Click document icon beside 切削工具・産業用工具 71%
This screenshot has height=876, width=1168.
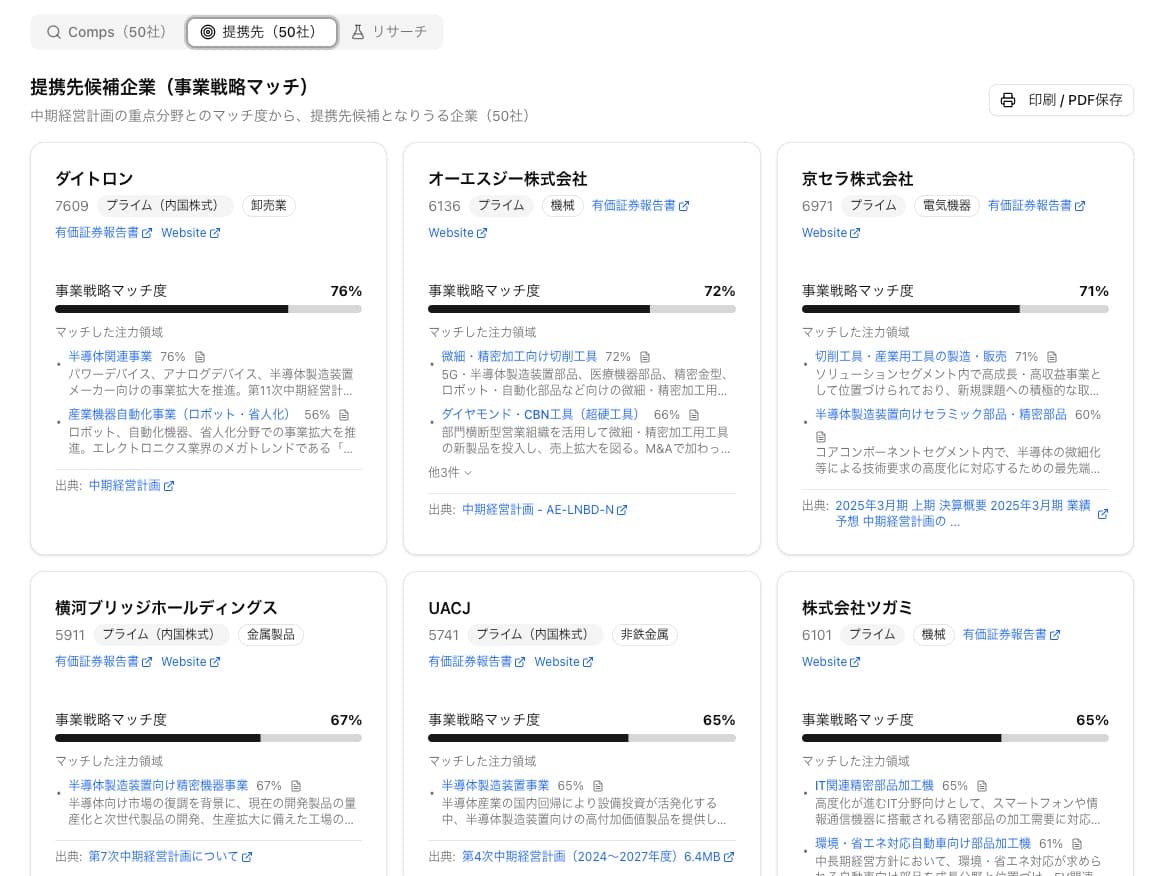click(1052, 357)
